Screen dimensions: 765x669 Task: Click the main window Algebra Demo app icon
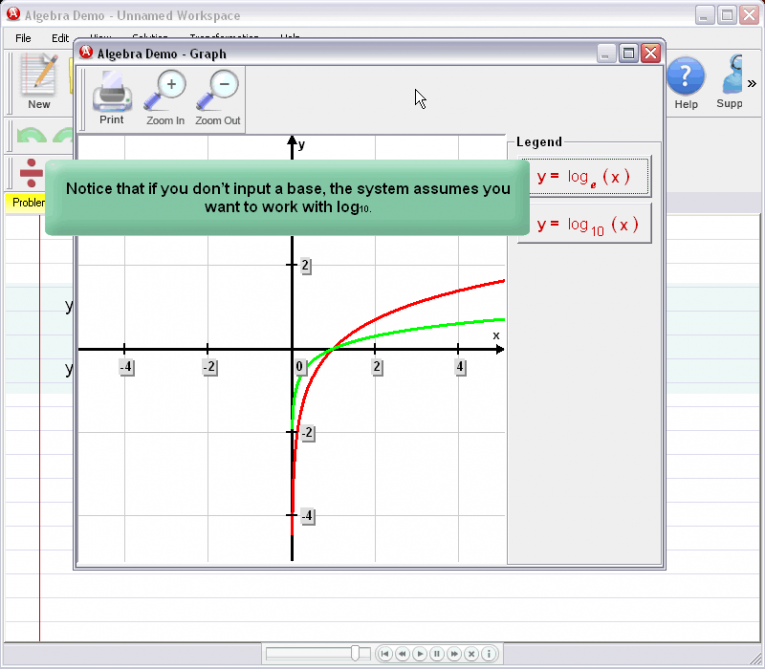pyautogui.click(x=13, y=14)
